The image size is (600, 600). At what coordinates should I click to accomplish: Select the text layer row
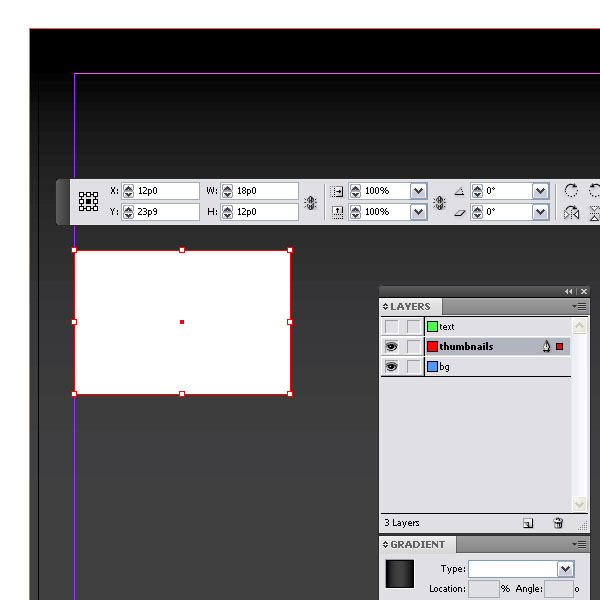coord(498,326)
